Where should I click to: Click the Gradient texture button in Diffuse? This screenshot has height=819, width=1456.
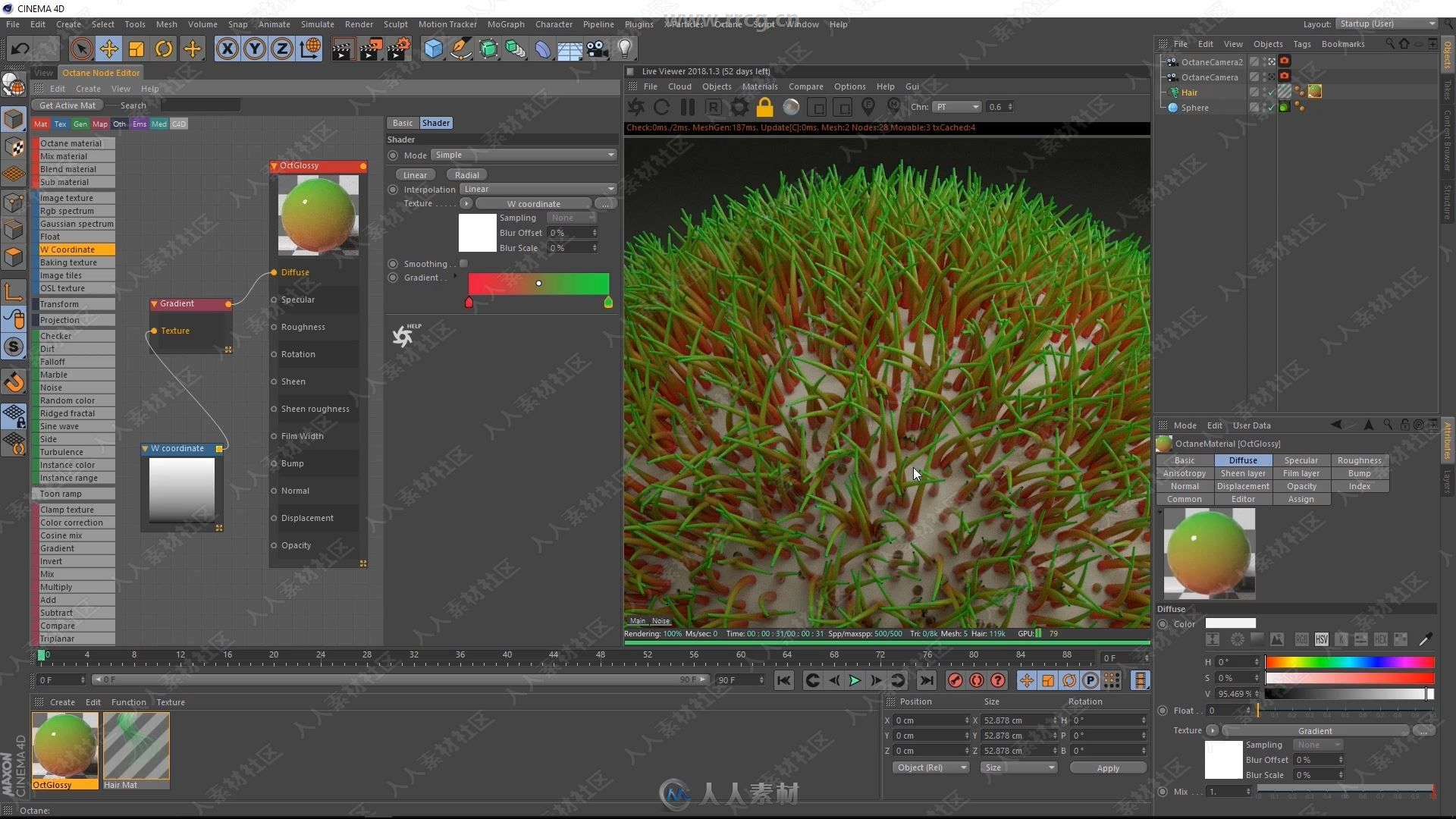click(1315, 731)
